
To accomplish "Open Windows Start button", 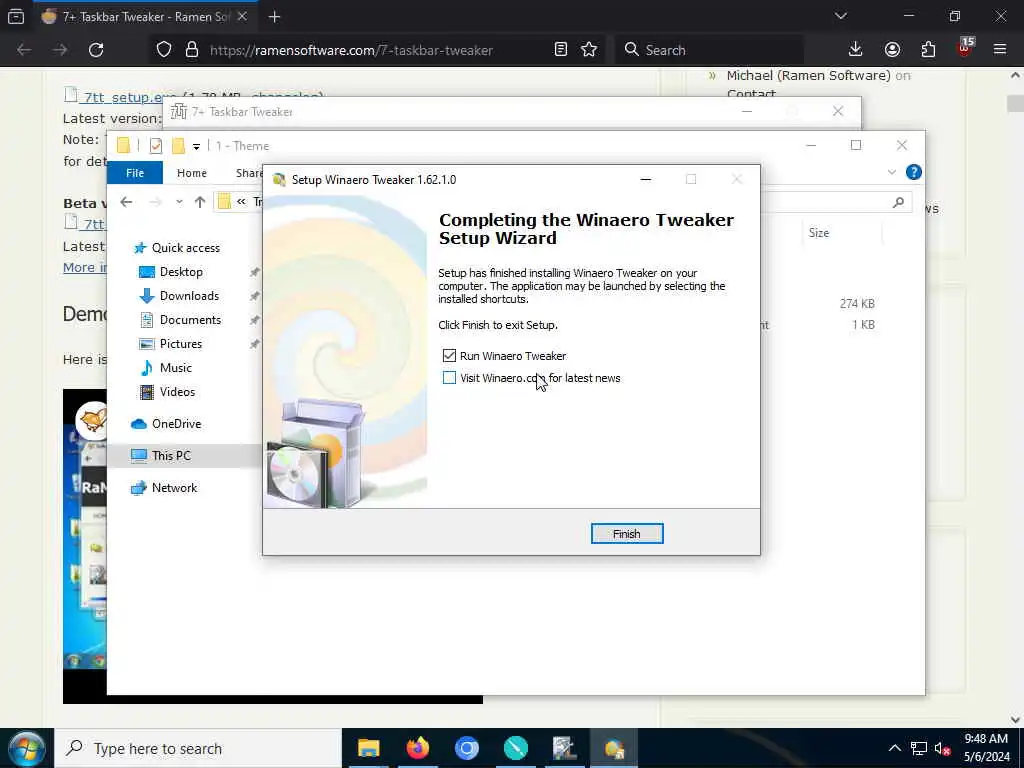I will tap(27, 748).
